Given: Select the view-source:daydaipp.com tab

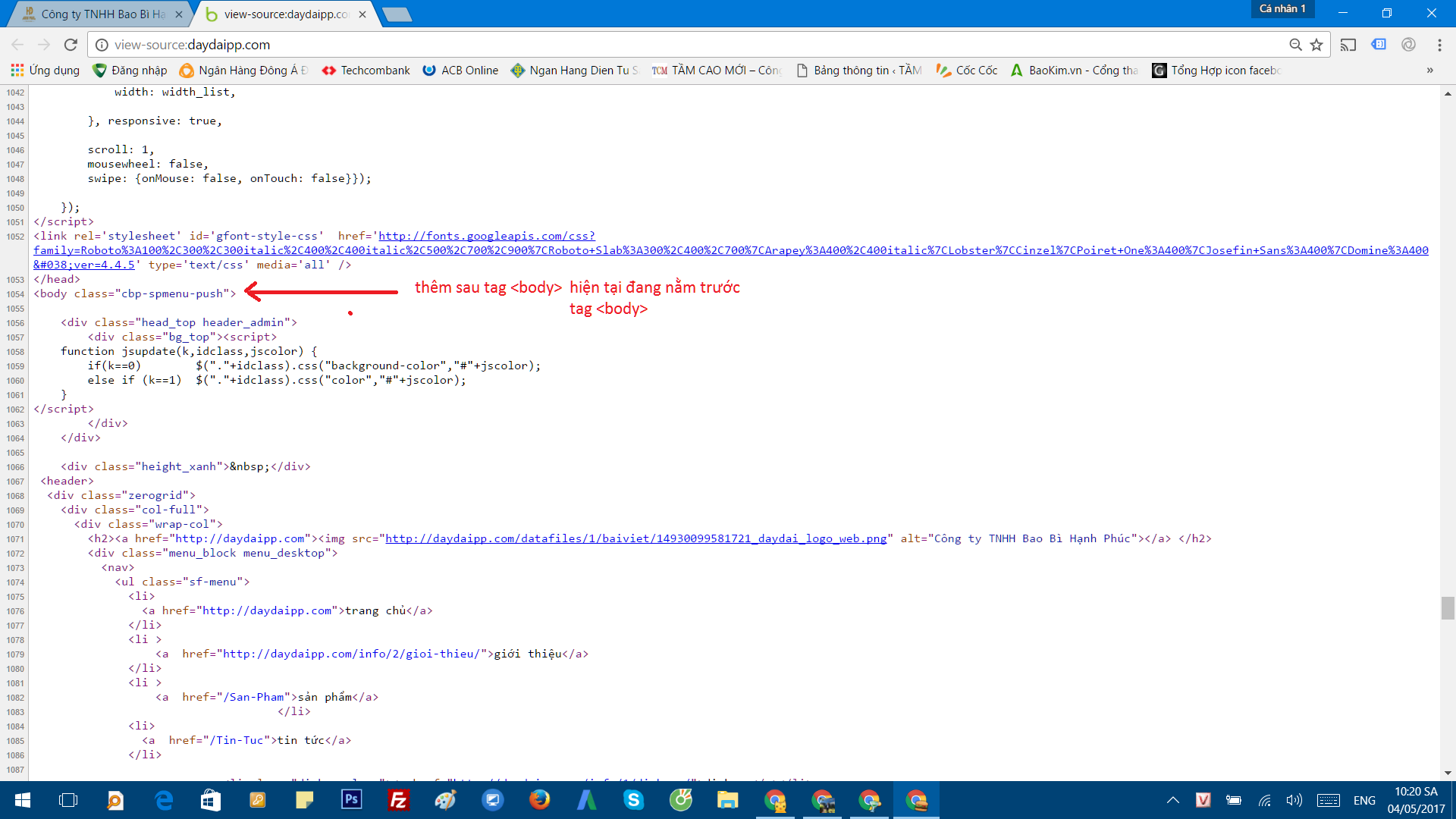Looking at the screenshot, I should pos(285,14).
